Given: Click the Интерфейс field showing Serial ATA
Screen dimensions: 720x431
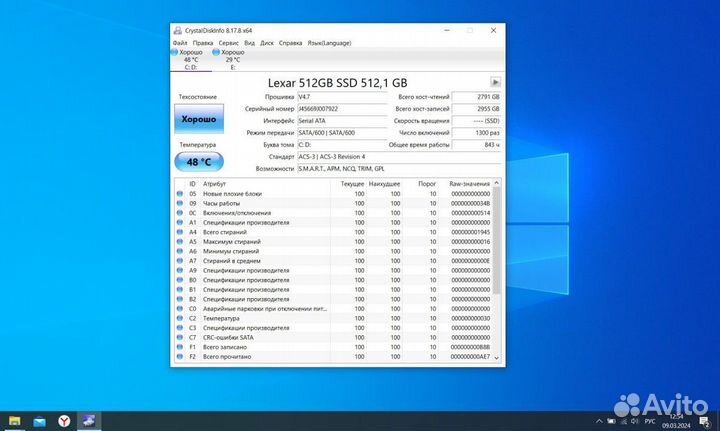Looking at the screenshot, I should 342,121.
